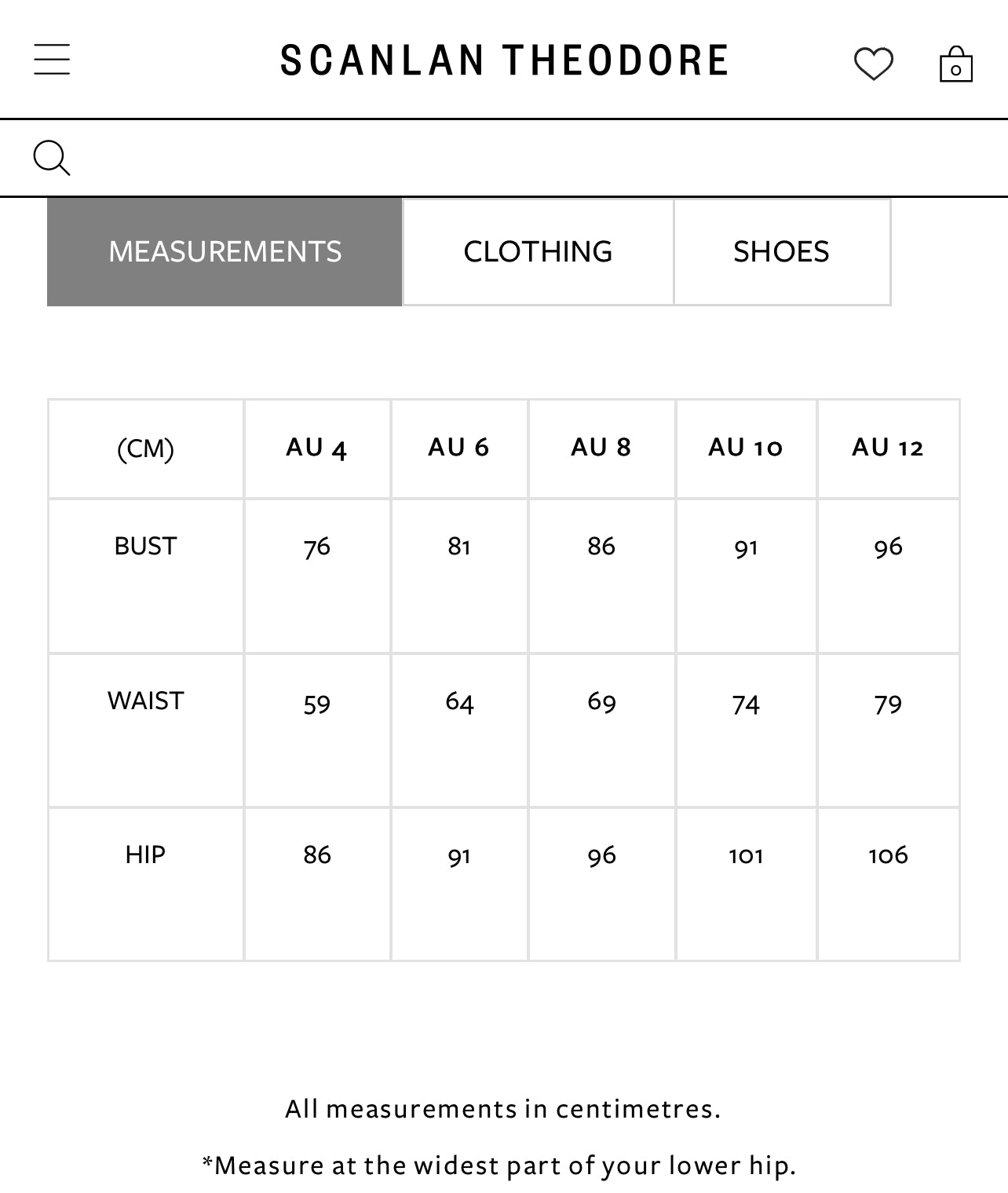The width and height of the screenshot is (1008, 1193).
Task: Click the (CM) unit header cell
Action: pos(145,448)
